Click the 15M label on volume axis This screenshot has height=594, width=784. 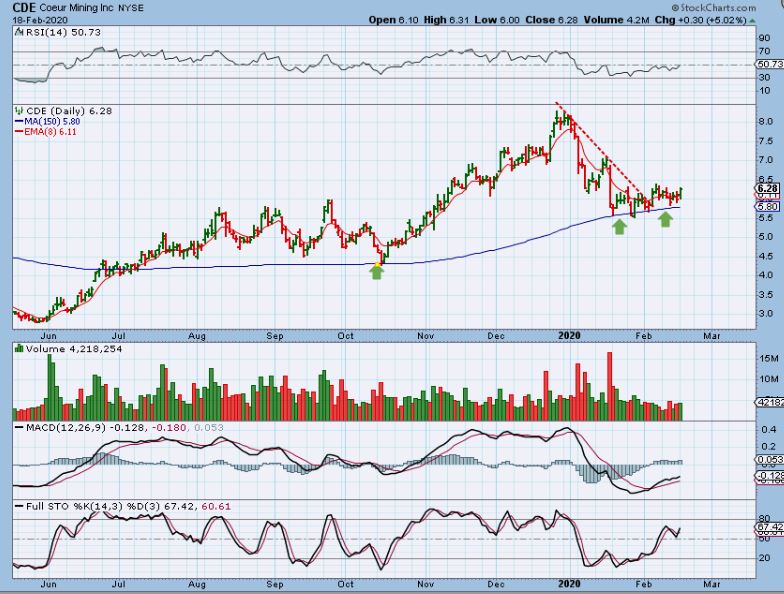(x=770, y=358)
